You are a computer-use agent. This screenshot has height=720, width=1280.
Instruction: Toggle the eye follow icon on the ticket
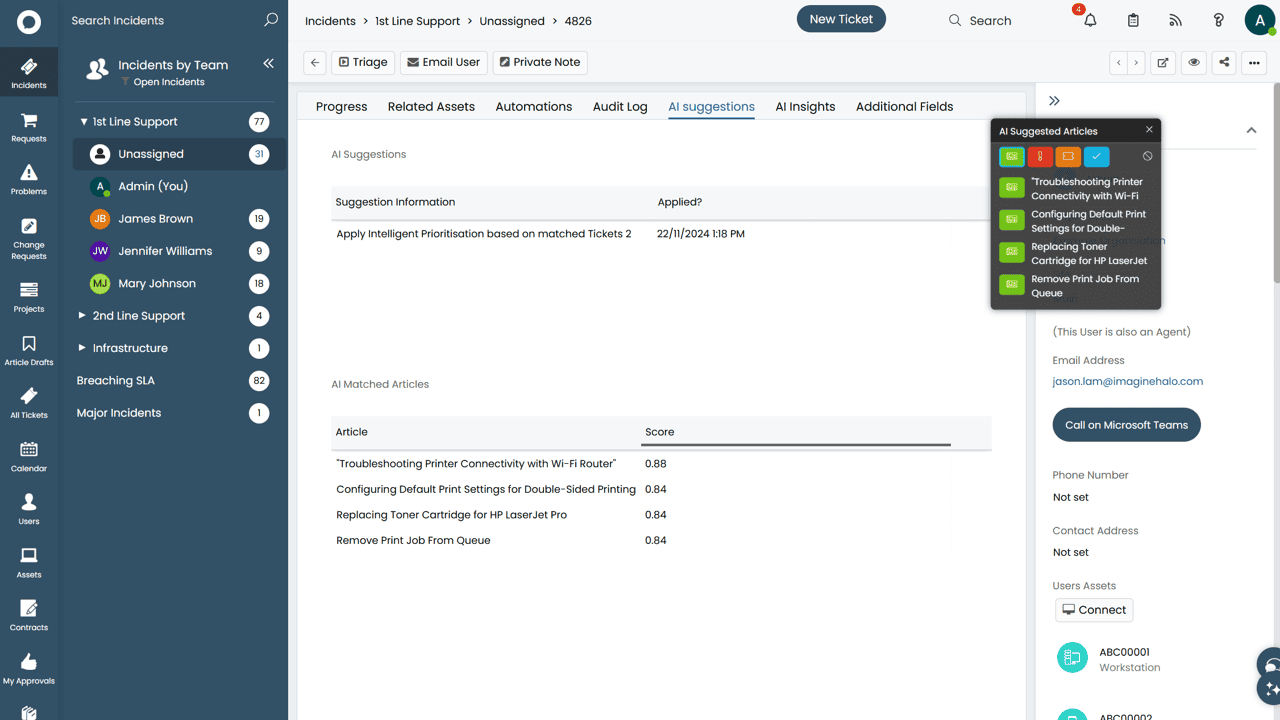click(1194, 62)
